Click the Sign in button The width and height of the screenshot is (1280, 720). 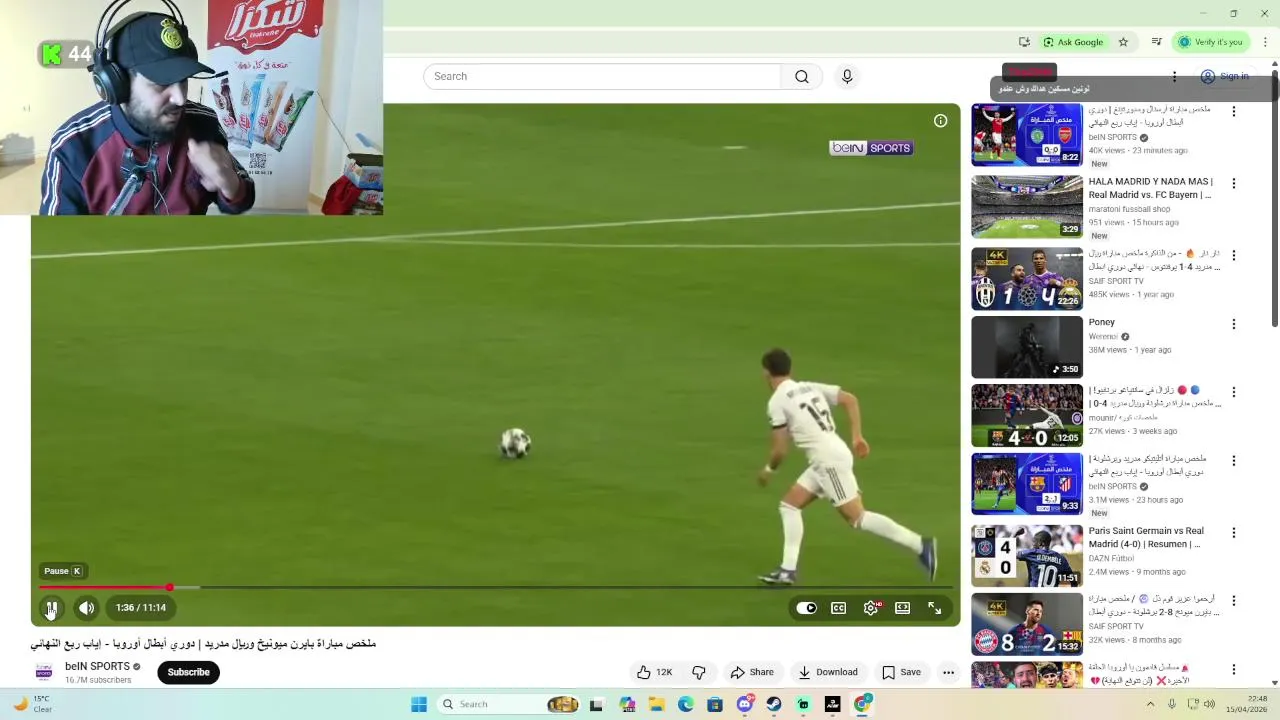click(1225, 76)
